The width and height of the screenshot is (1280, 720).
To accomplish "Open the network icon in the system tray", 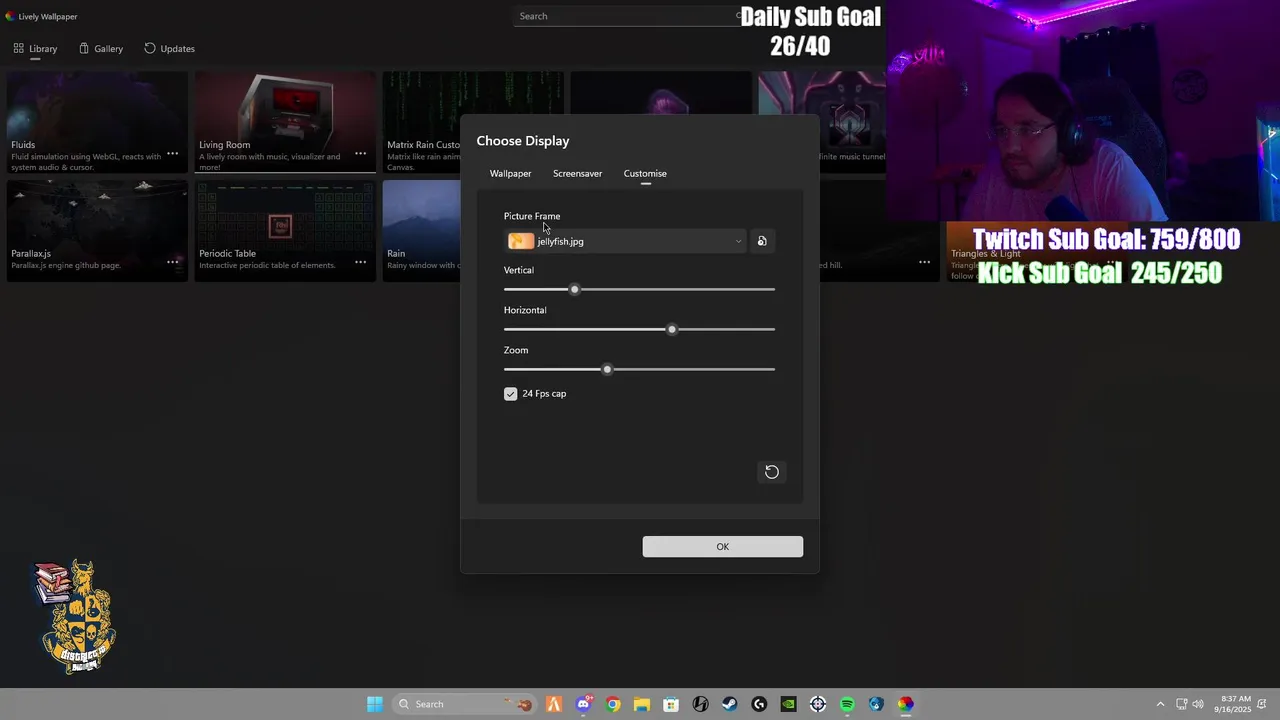I will pos(1181,704).
